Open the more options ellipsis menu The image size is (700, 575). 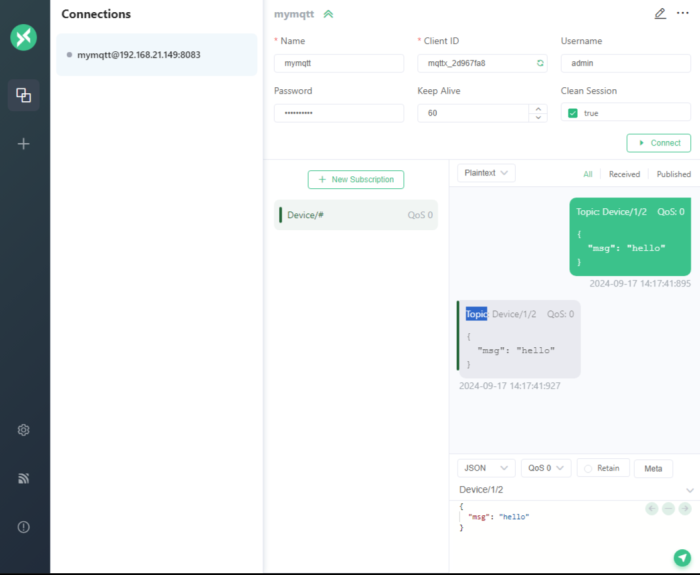pos(683,14)
